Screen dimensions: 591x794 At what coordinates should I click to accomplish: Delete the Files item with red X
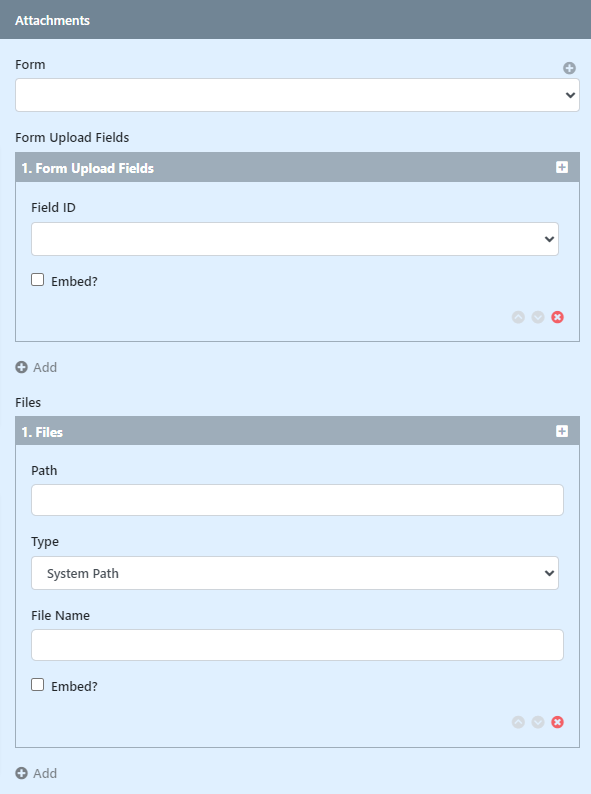558,722
